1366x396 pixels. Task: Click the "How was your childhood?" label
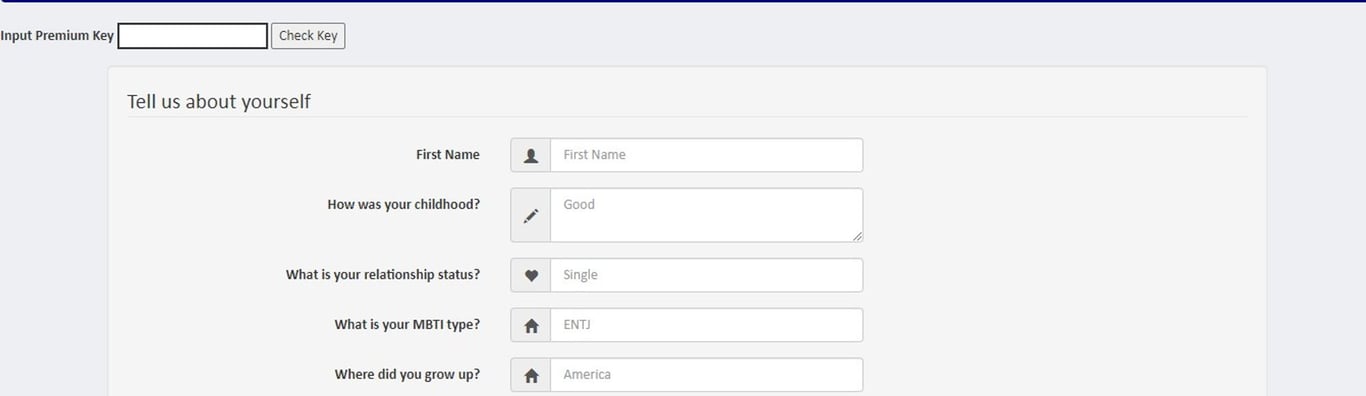pos(404,204)
